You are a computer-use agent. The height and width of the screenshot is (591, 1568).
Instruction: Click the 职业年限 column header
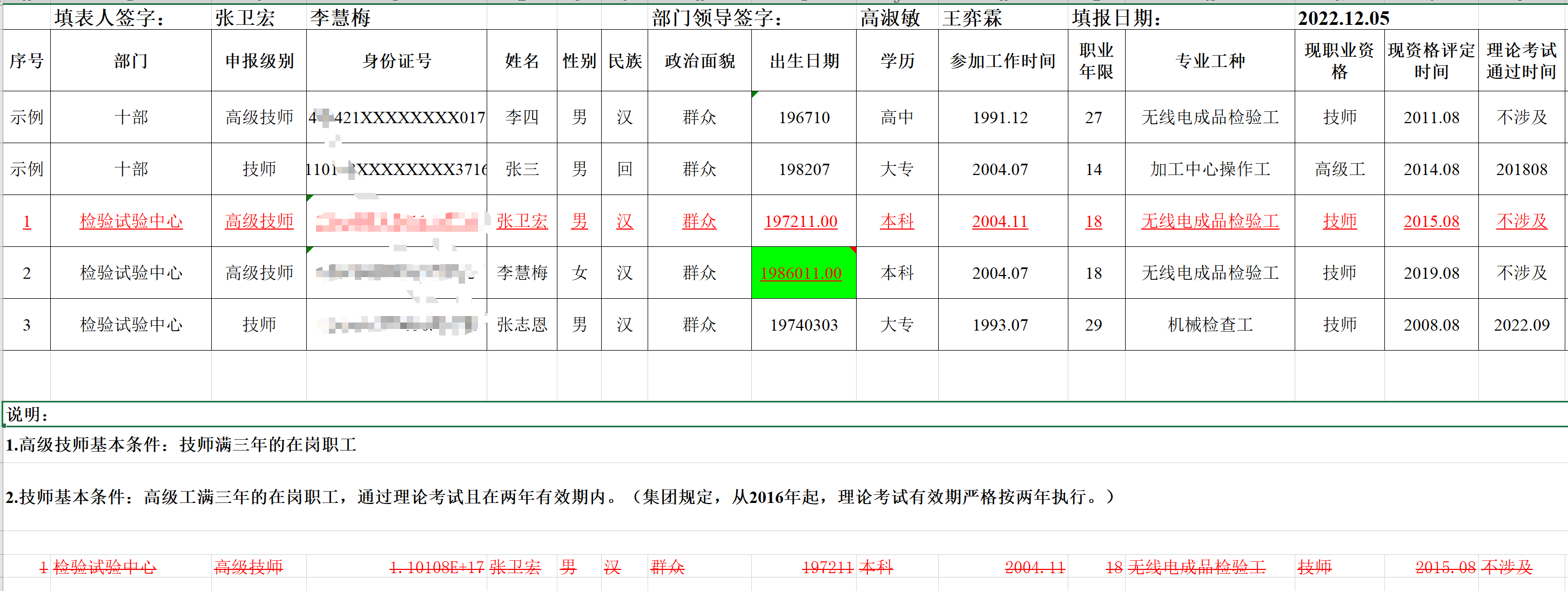coord(1096,61)
